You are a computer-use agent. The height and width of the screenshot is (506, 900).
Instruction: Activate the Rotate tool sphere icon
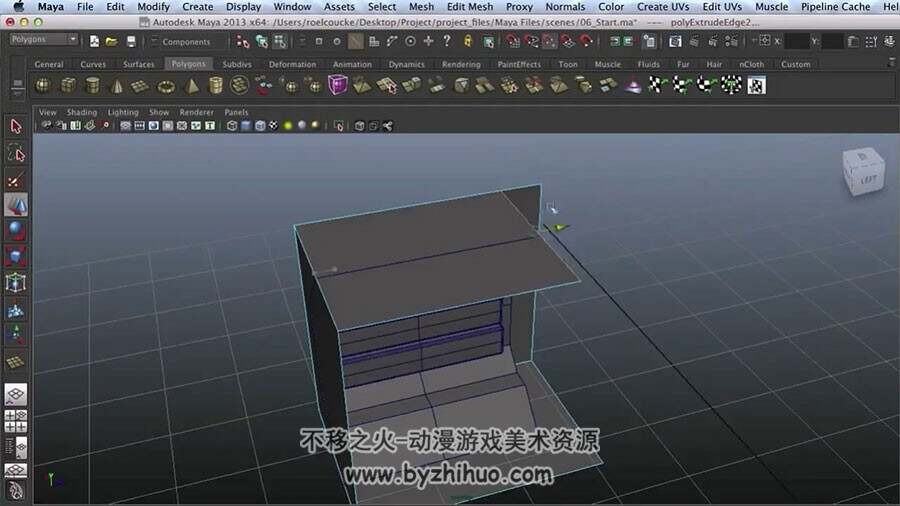coord(15,231)
